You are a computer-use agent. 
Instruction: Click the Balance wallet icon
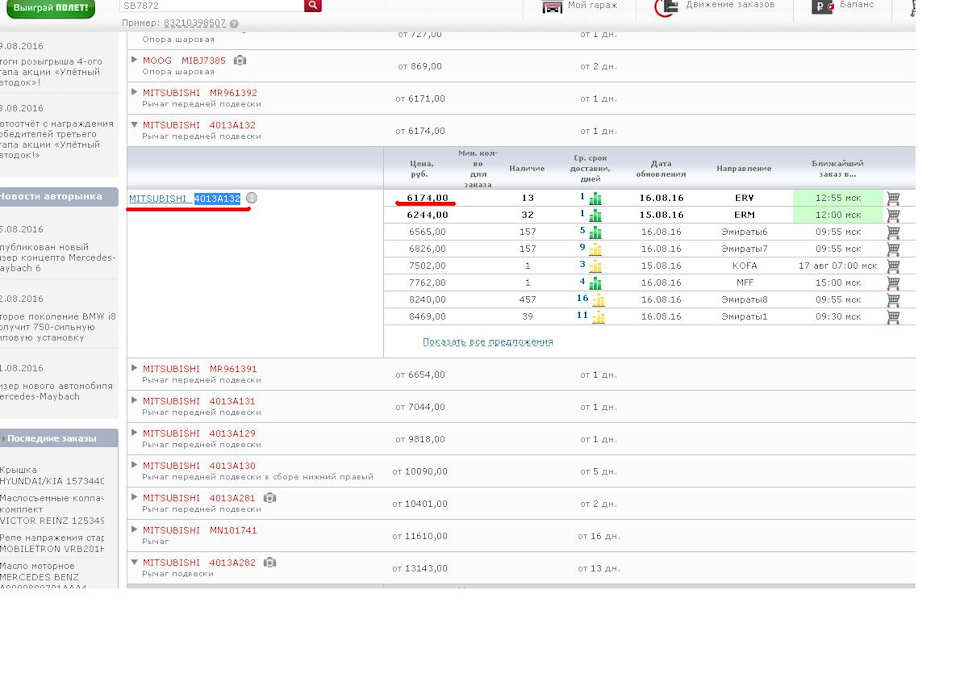tap(822, 7)
